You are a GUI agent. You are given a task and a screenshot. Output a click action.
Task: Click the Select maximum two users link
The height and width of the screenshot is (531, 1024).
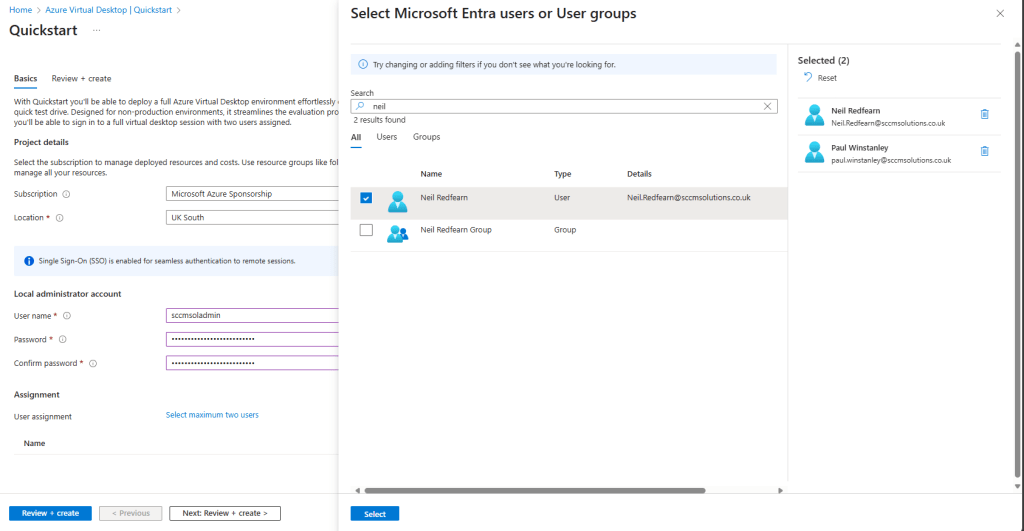pyautogui.click(x=212, y=415)
